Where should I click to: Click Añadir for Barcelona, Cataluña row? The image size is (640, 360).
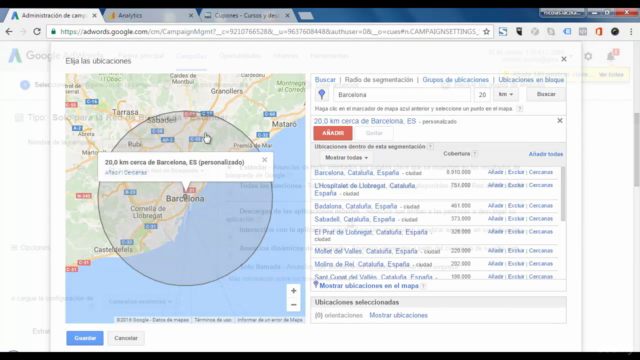click(x=496, y=172)
